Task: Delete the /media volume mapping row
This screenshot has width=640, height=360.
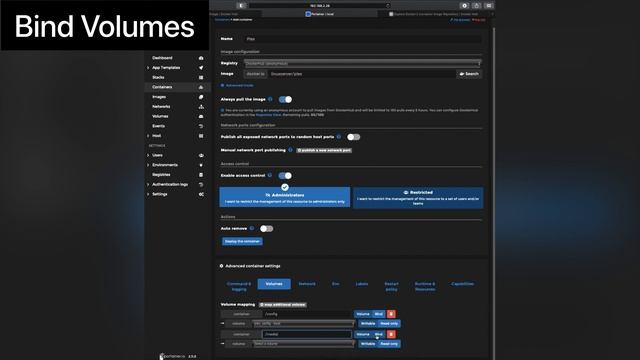Action: [391, 334]
